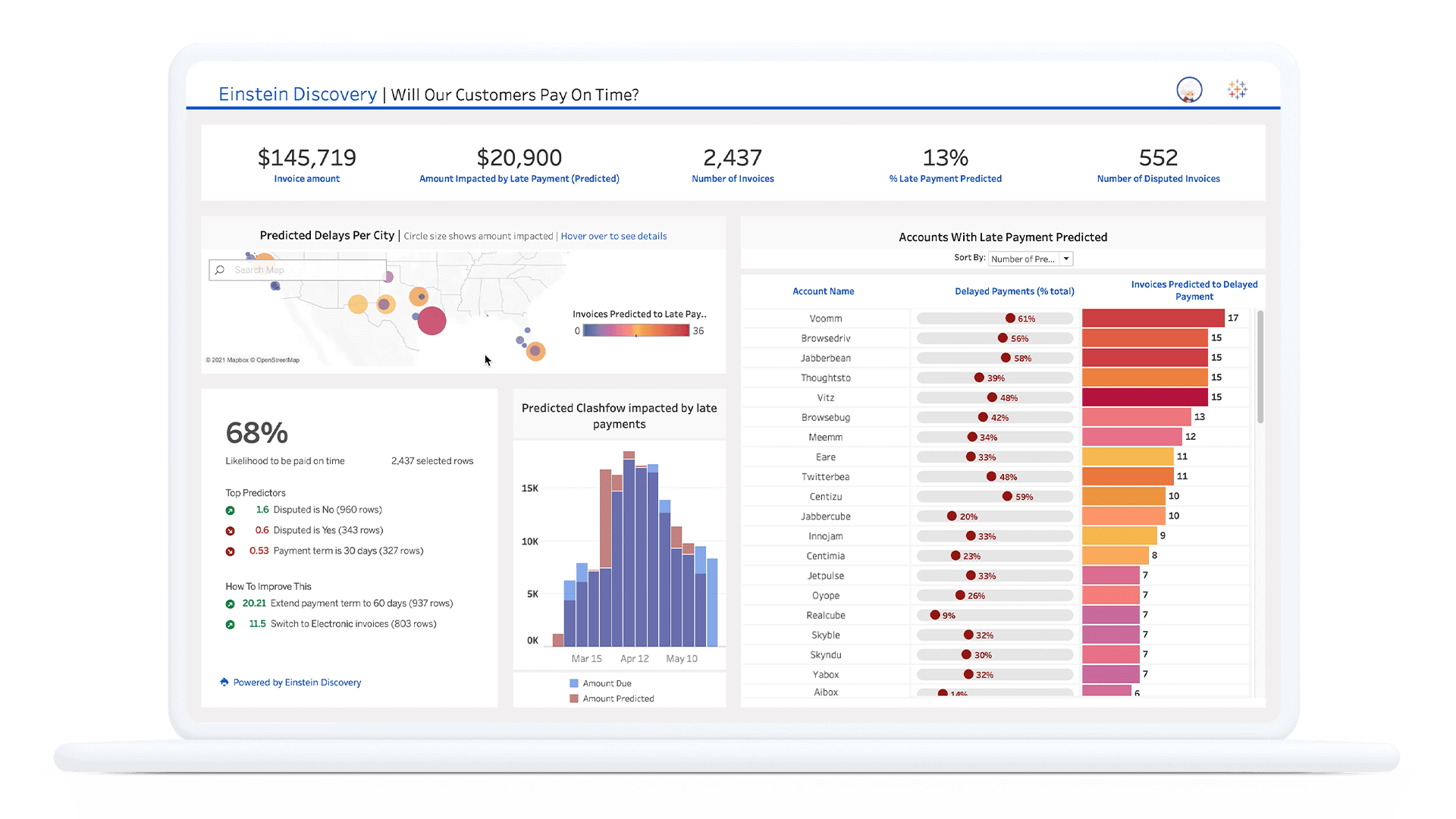
Task: Select the Browsedriv account name
Action: pos(826,338)
